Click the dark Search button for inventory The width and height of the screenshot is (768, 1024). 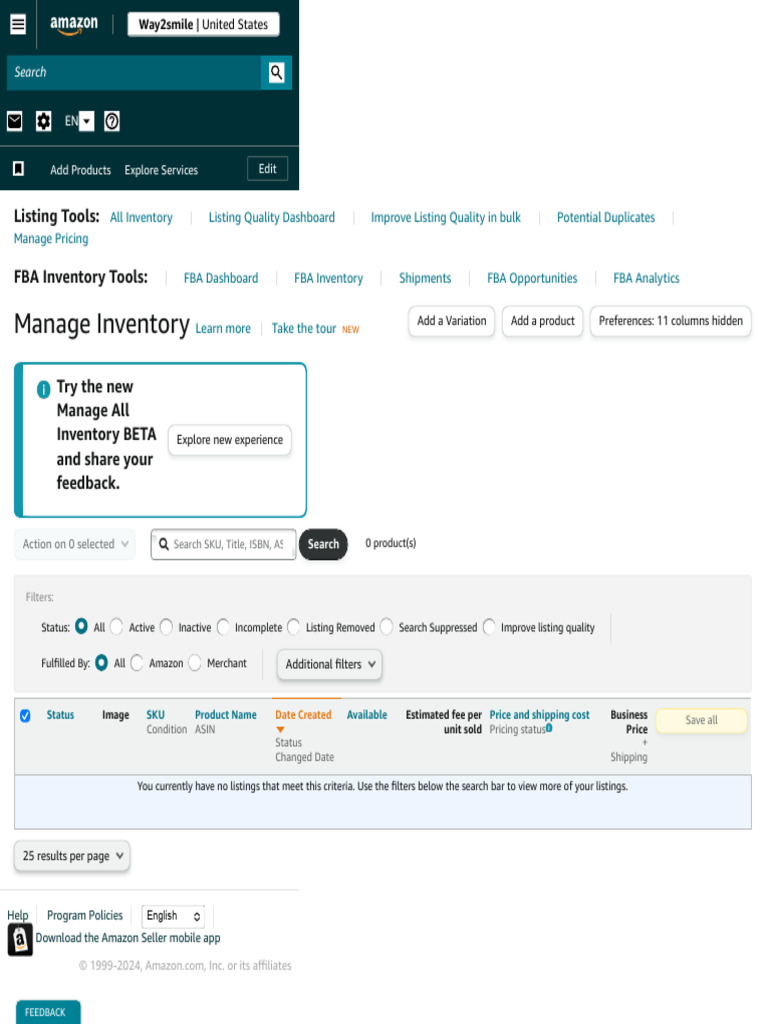323,544
